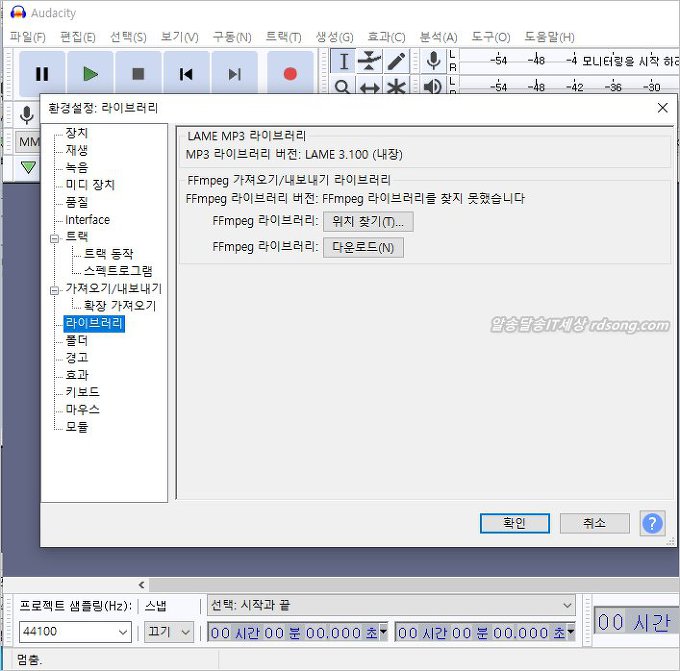Select the Envelope tool
Screen dimensions: 680x671
(x=370, y=61)
